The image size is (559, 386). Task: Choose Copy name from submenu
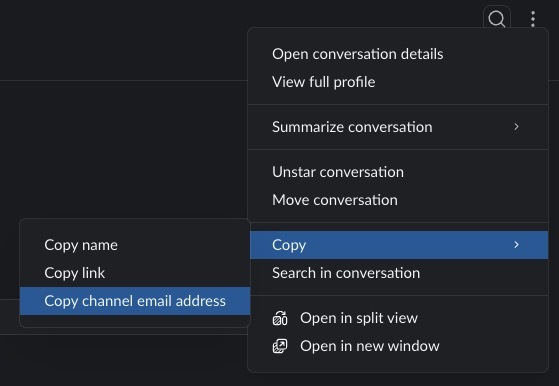[135, 245]
